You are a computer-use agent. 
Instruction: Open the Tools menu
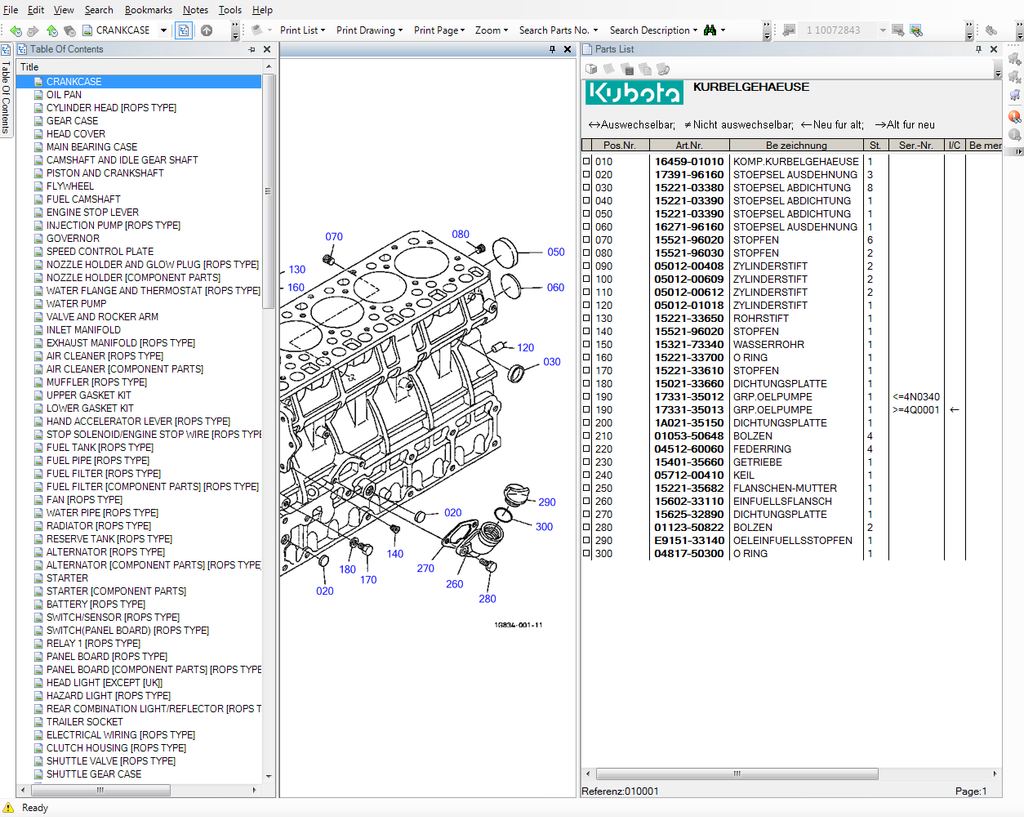pos(230,10)
